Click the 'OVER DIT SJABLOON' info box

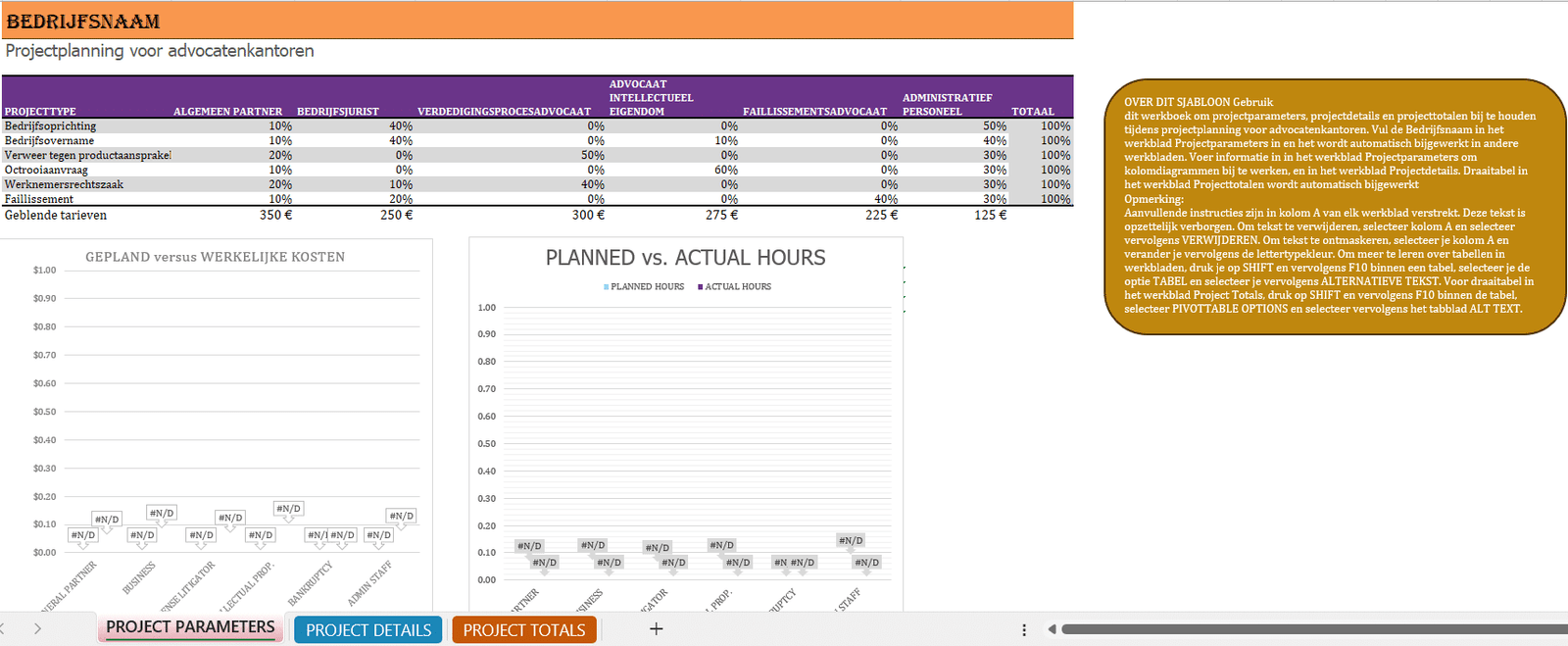[1335, 206]
